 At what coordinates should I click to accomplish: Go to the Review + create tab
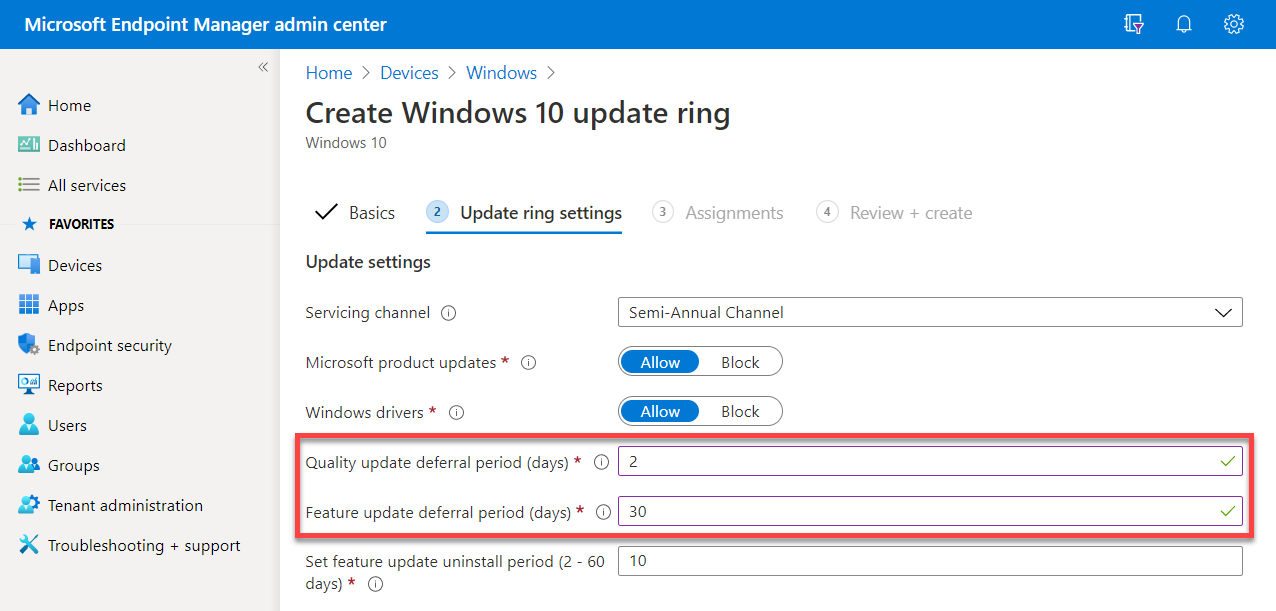pos(894,213)
